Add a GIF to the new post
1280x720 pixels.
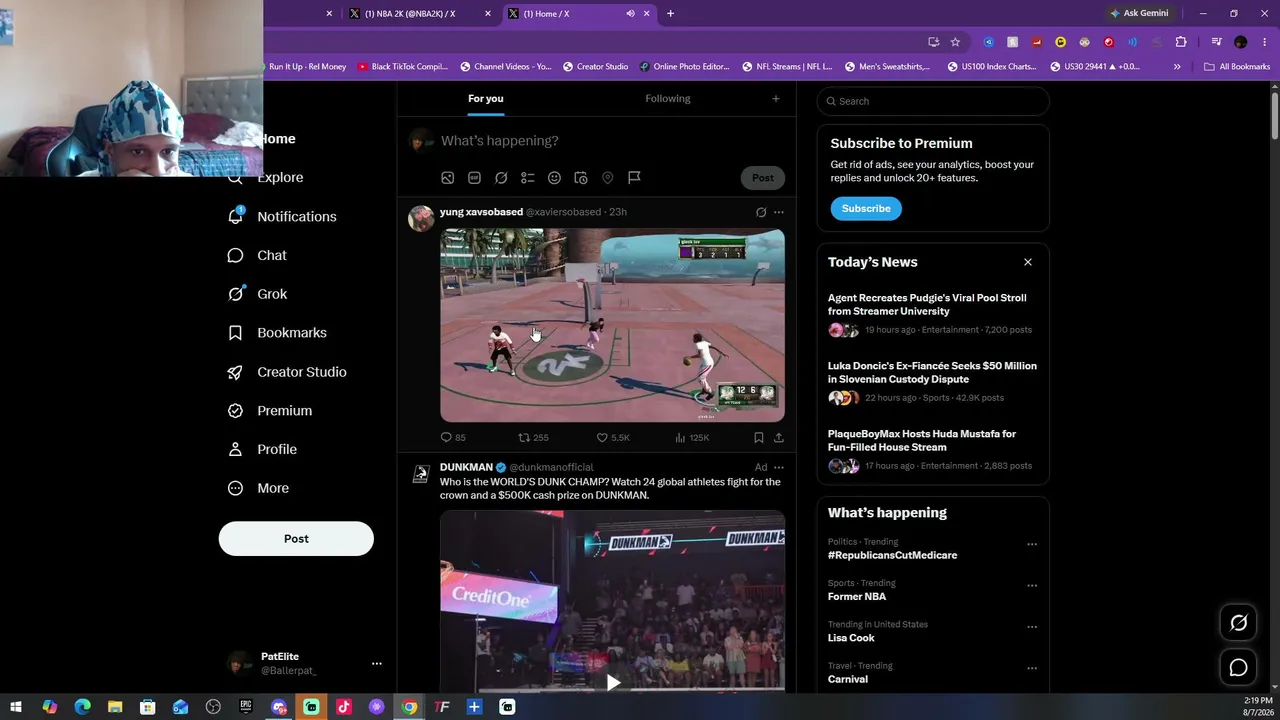tap(474, 178)
